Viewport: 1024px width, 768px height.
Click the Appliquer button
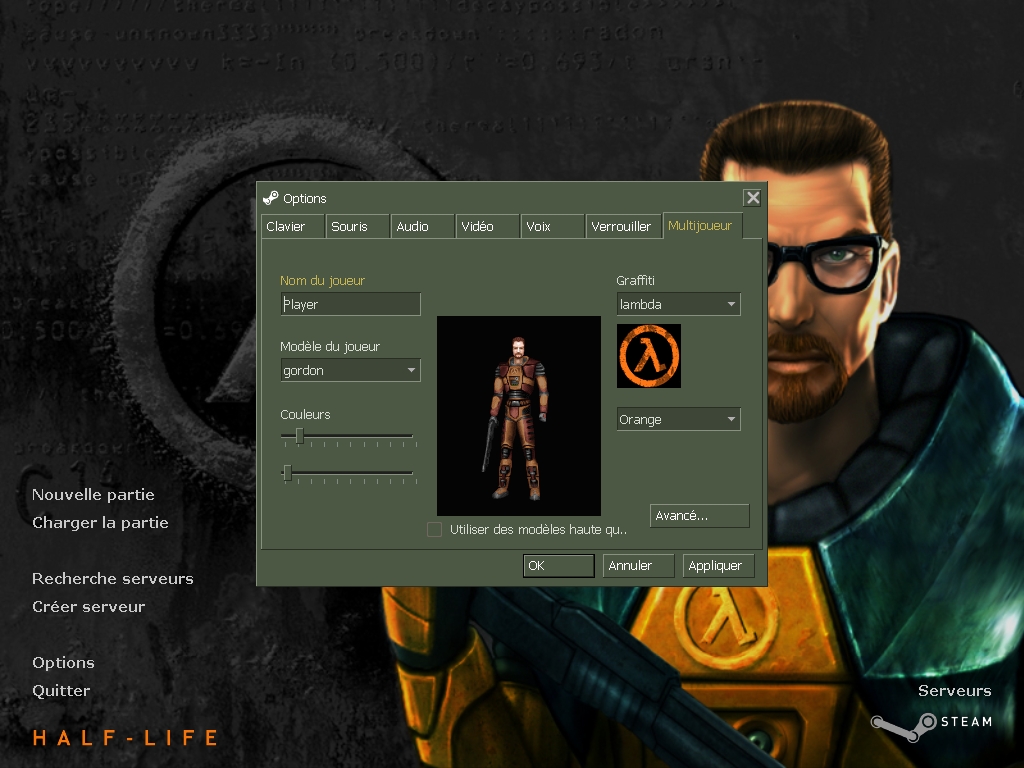(716, 566)
